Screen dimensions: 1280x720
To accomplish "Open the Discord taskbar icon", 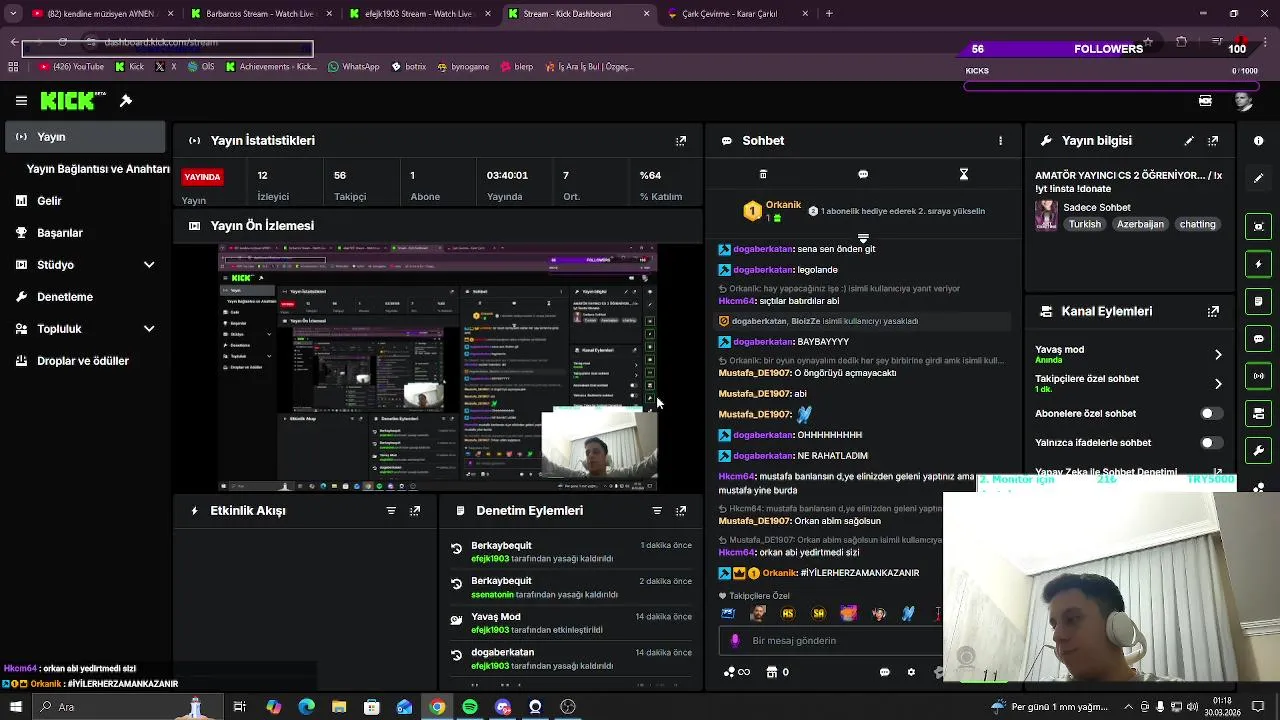I will [503, 707].
